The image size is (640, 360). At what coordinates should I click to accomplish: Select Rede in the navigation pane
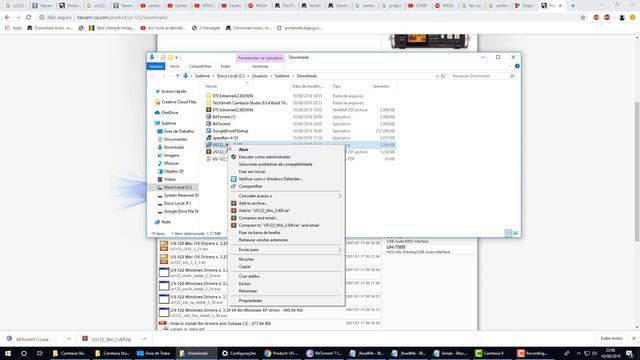click(165, 222)
